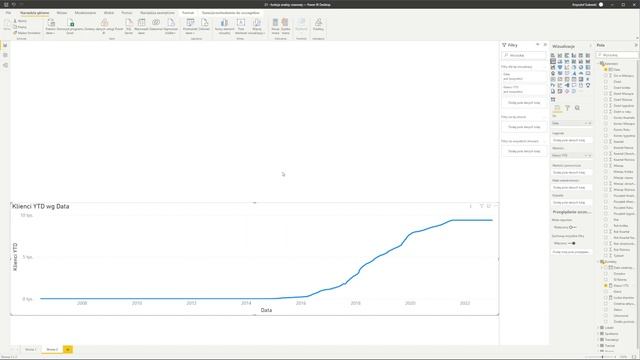Viewport: 640px width, 360px height.
Task: Select the line chart visualization icon
Action: click(553, 61)
